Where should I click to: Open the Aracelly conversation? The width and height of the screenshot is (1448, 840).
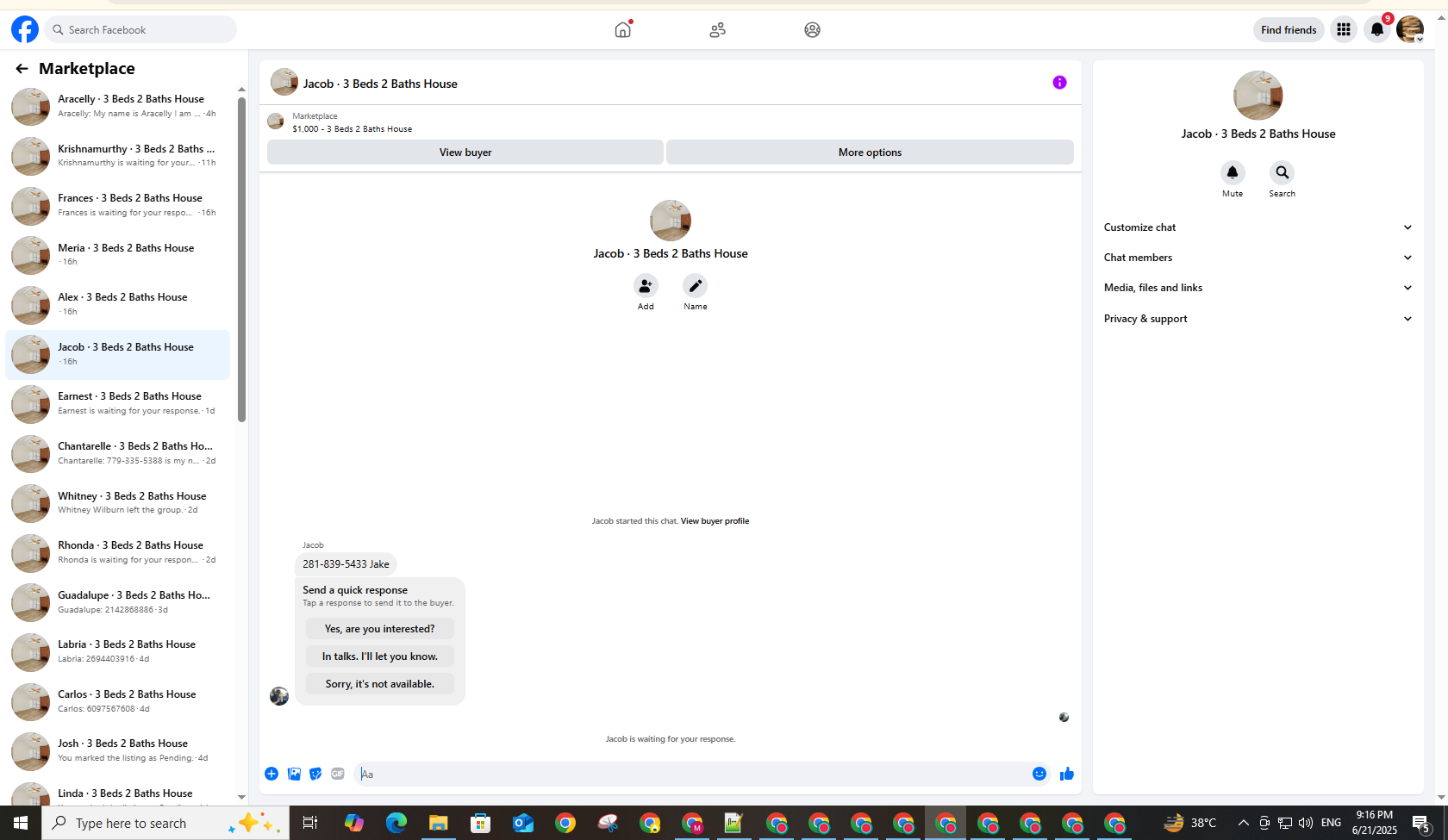tap(118, 106)
